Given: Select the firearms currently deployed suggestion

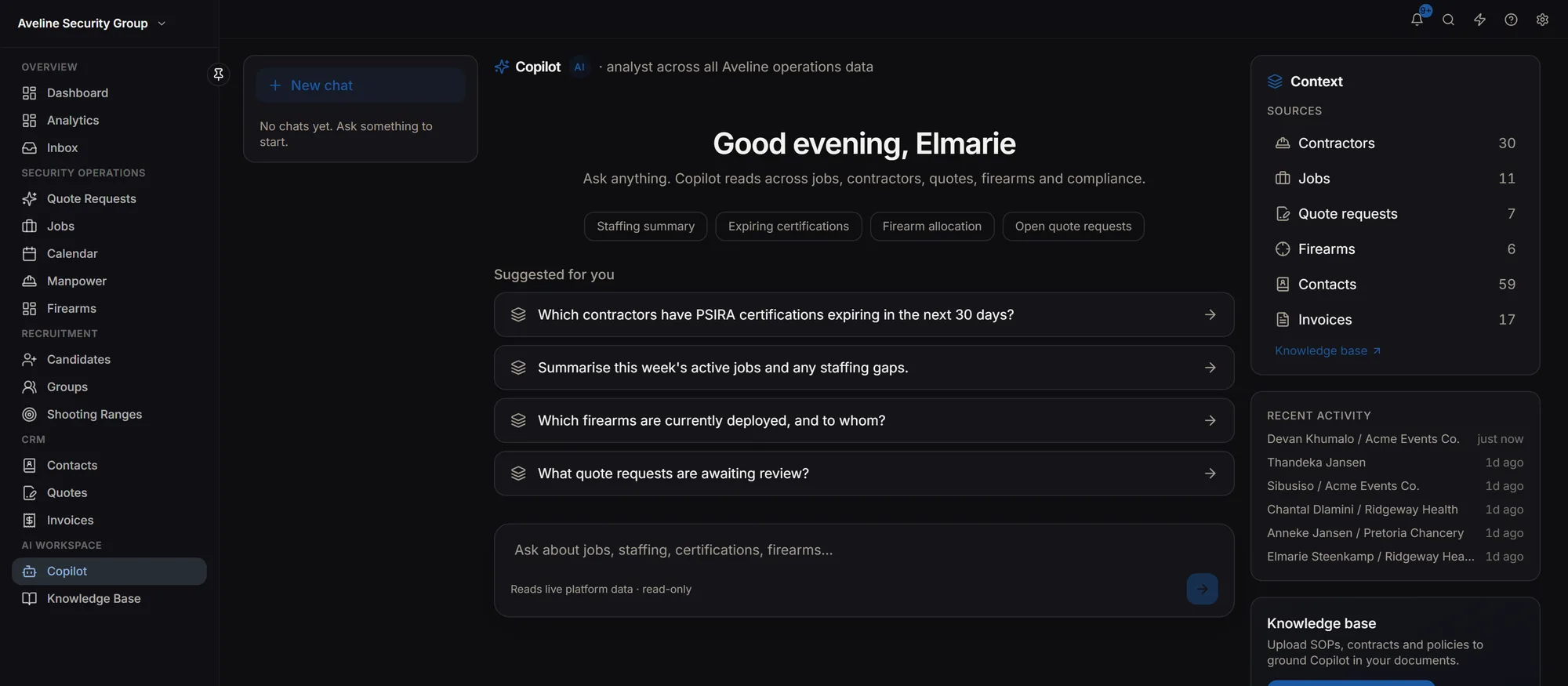Looking at the screenshot, I should coord(864,420).
